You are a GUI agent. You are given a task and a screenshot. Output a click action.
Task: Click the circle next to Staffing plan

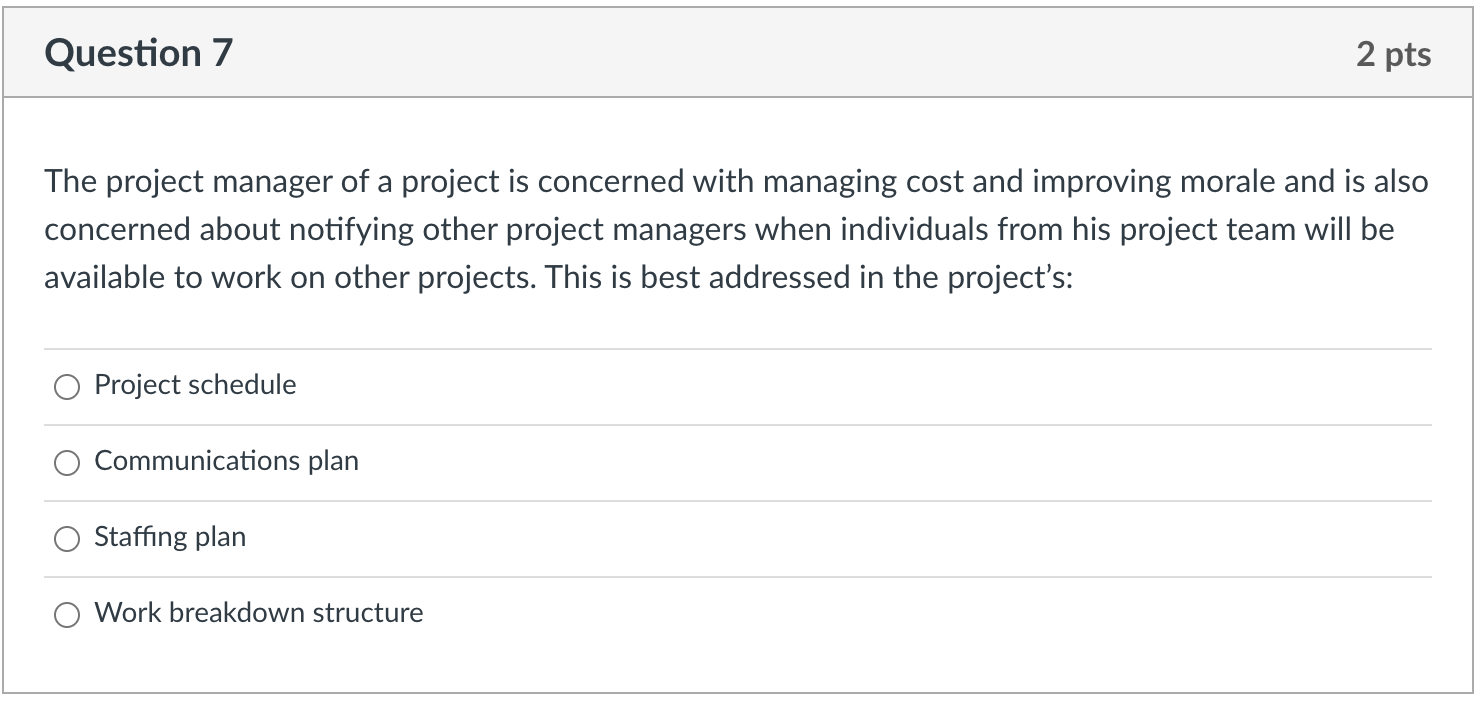tap(67, 538)
